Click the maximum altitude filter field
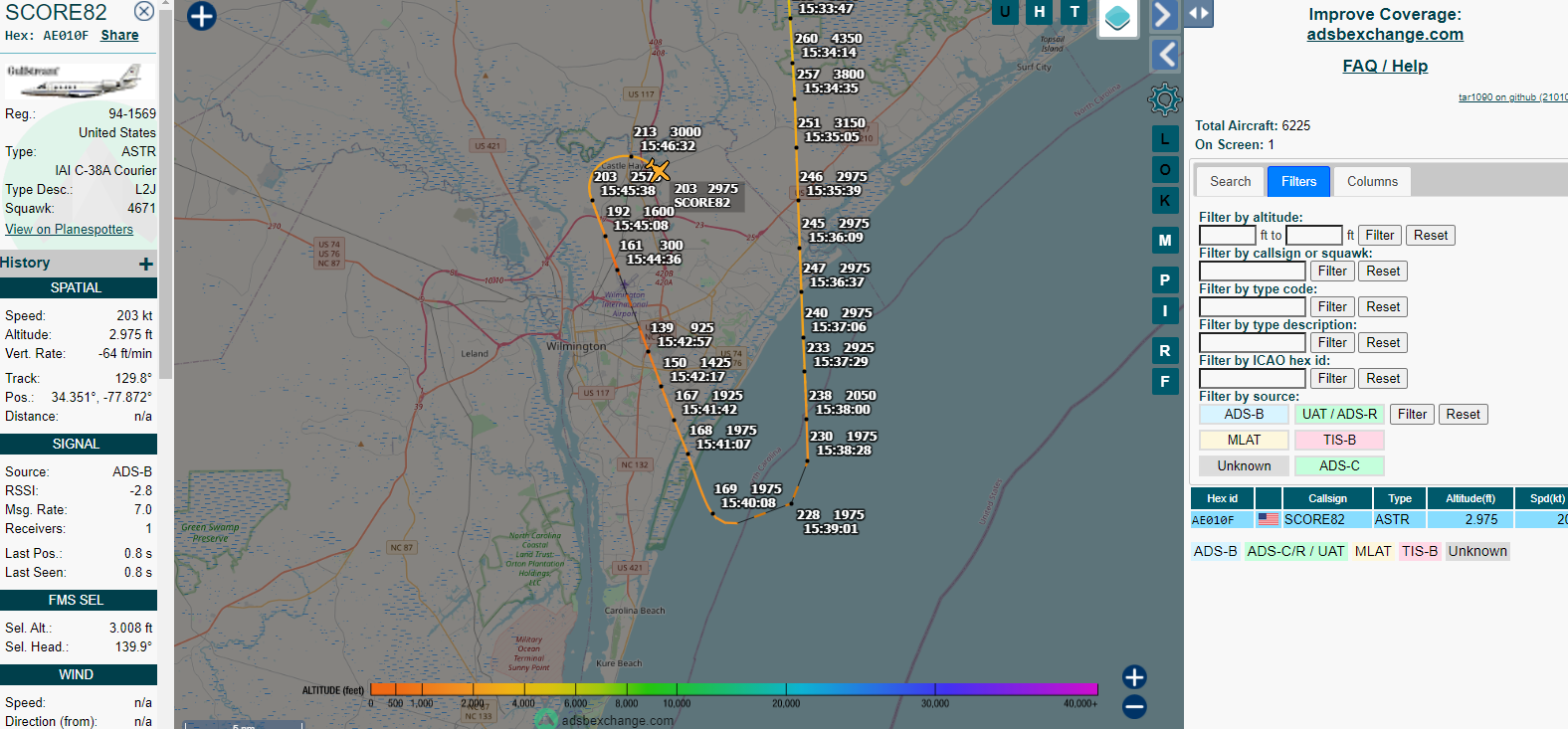This screenshot has width=1568, height=729. pos(1314,236)
